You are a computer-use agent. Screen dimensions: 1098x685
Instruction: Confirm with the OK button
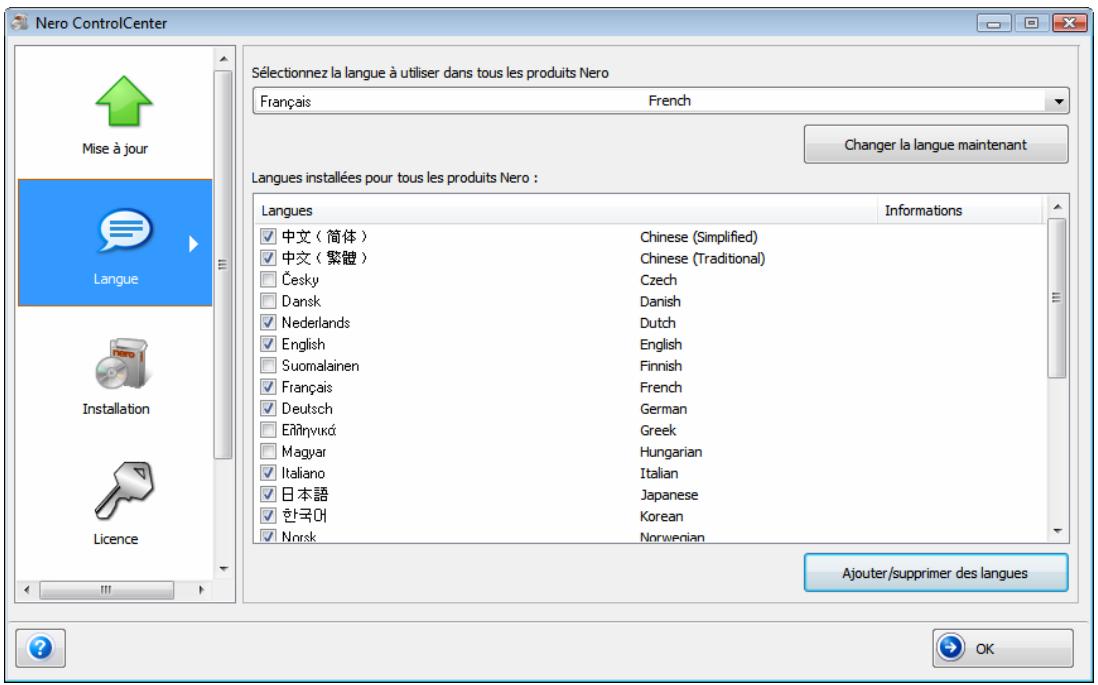point(1002,648)
